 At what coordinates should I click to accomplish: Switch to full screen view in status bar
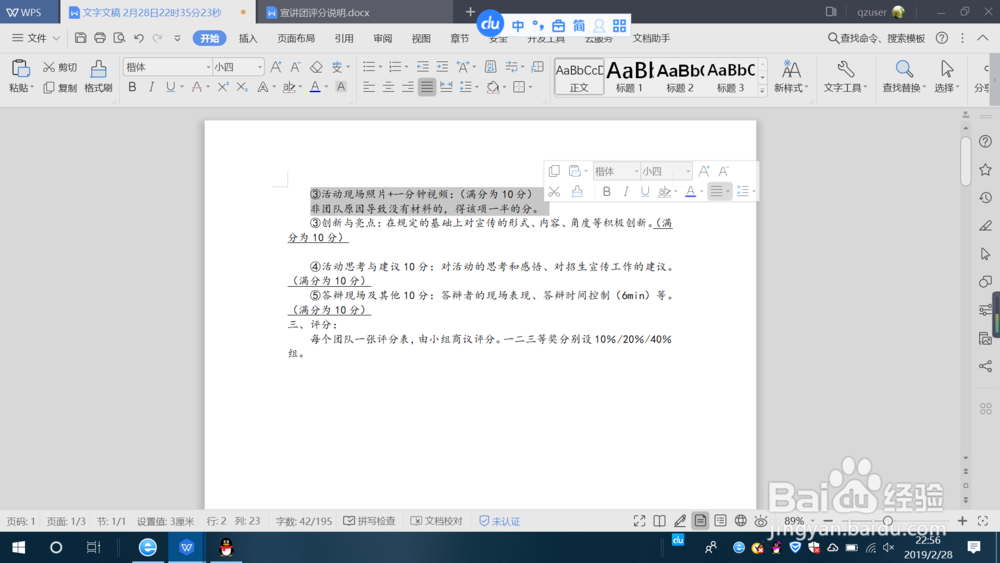pyautogui.click(x=639, y=521)
